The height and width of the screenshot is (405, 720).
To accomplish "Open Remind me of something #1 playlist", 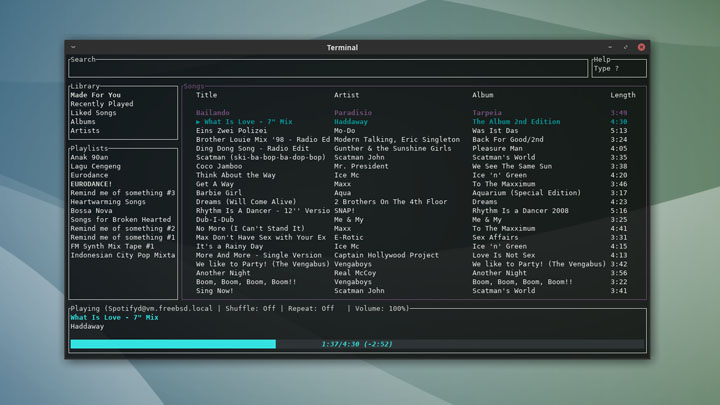I will pos(123,237).
